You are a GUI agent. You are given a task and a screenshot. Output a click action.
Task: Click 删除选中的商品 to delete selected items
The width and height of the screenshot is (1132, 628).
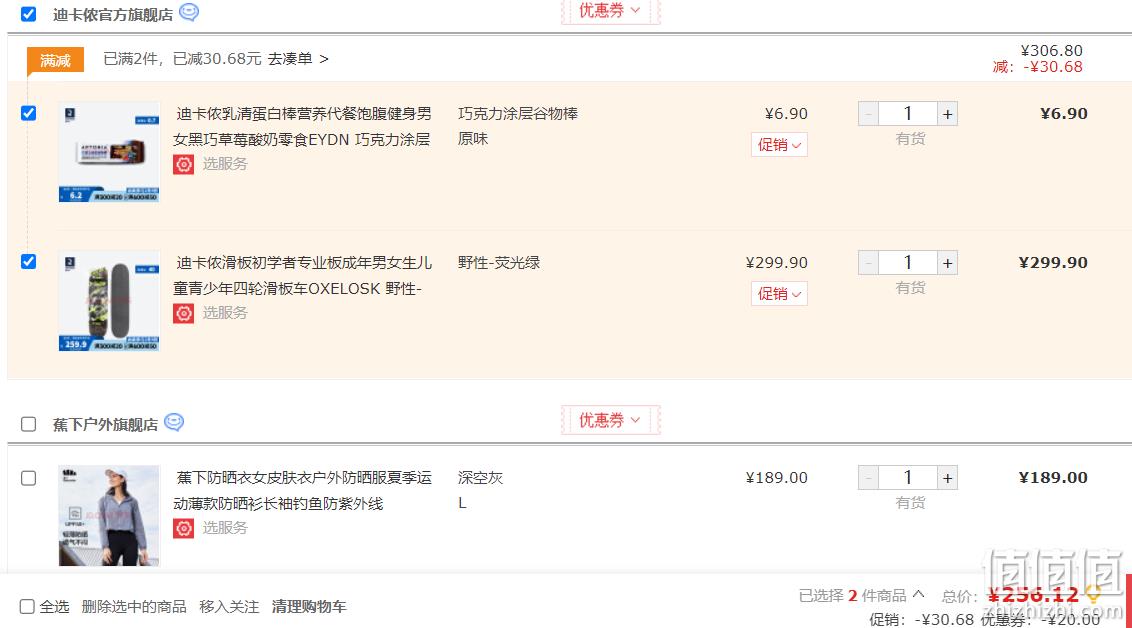[134, 606]
